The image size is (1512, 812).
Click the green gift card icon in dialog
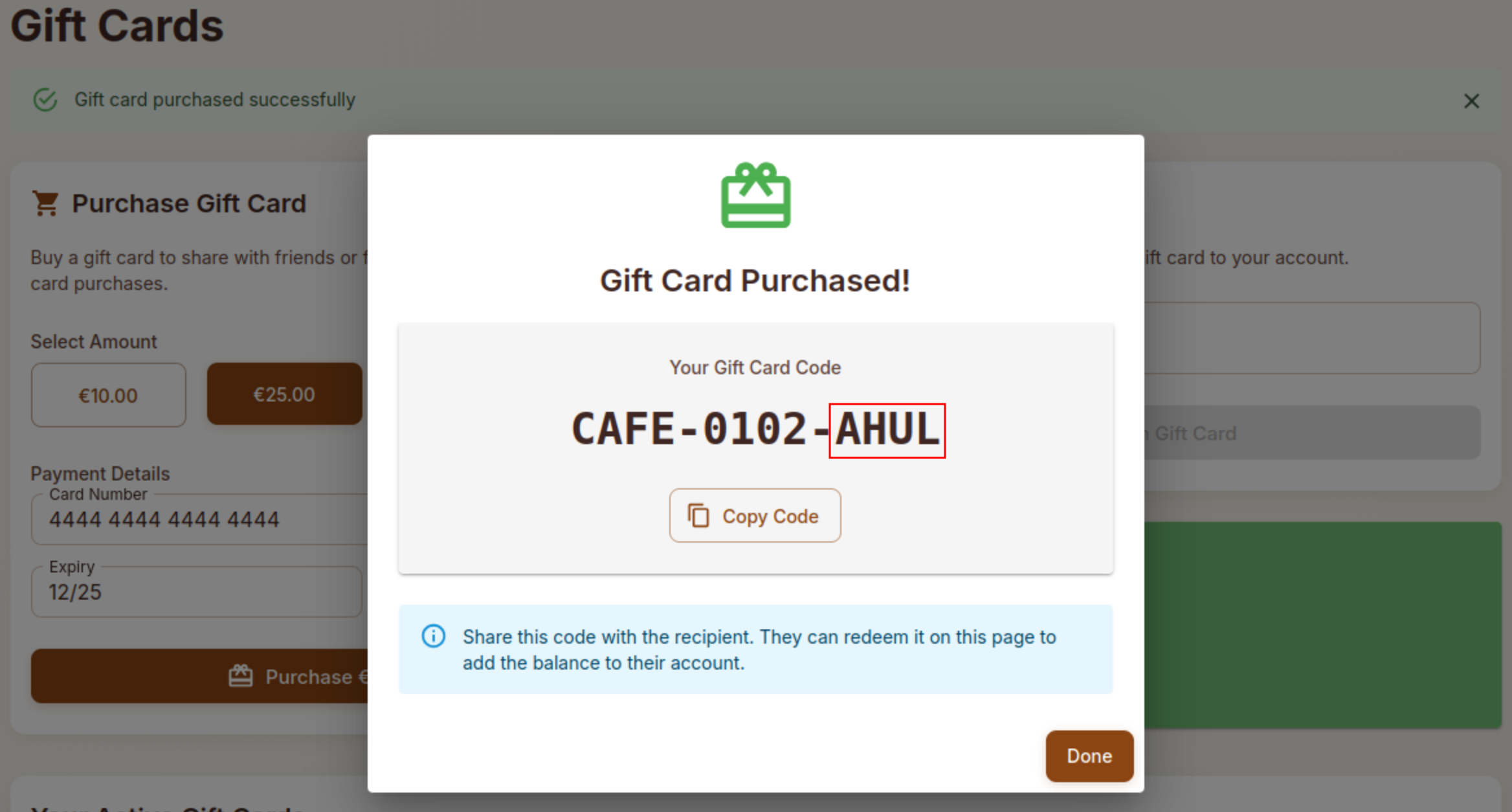[755, 195]
